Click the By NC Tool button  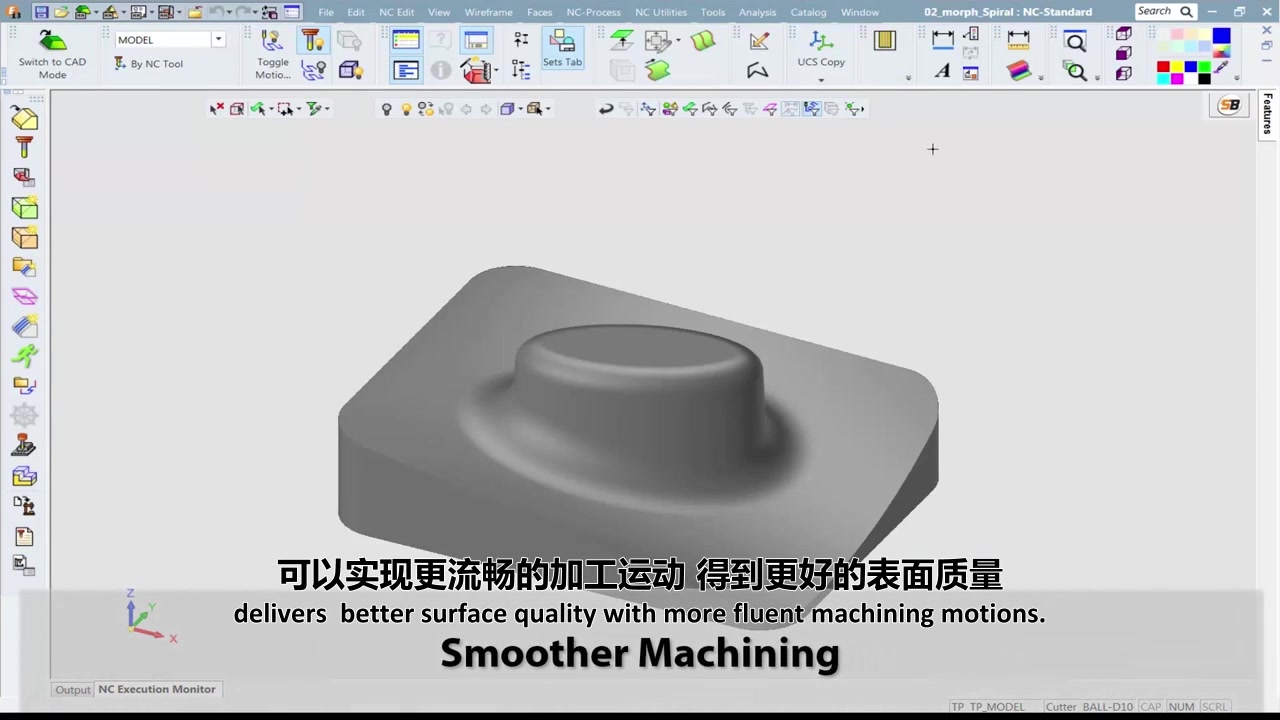click(149, 64)
